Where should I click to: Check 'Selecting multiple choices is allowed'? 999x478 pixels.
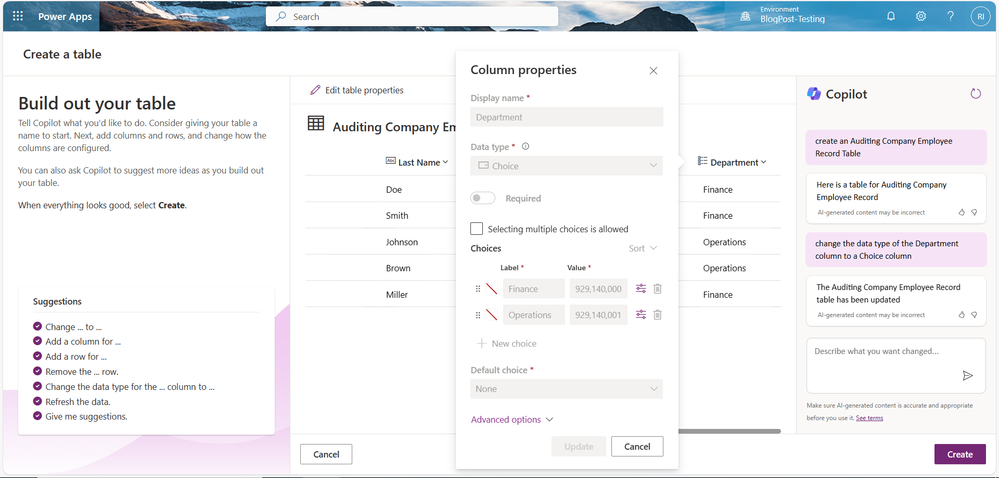tap(476, 228)
